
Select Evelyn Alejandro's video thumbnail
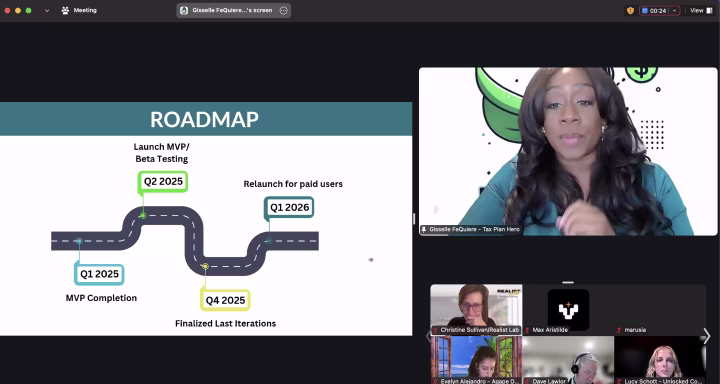pyautogui.click(x=476, y=360)
